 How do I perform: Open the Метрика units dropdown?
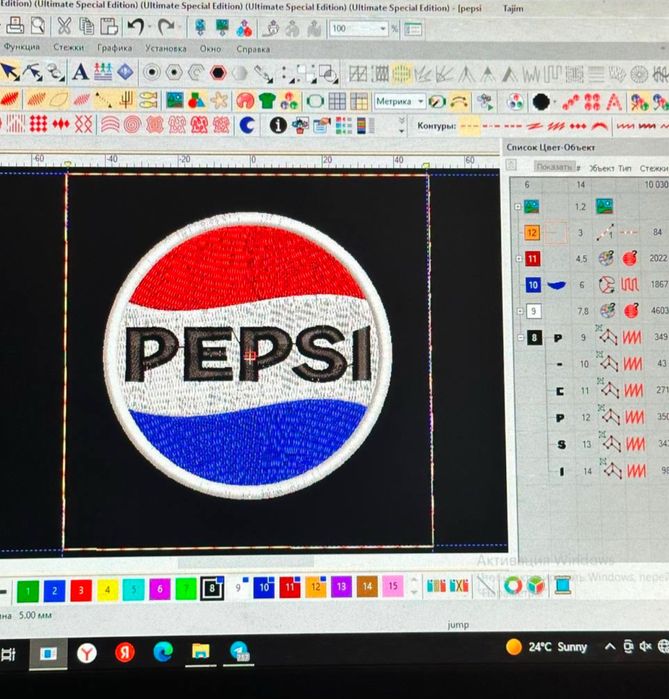[420, 102]
